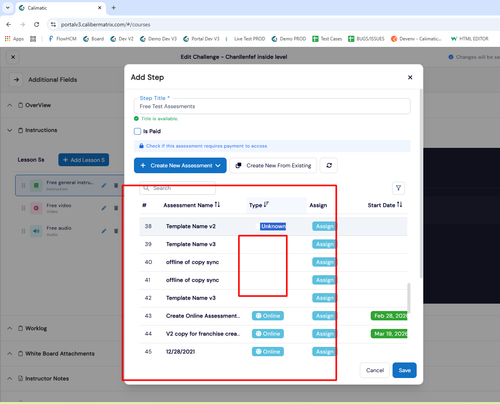This screenshot has height=404, width=500.
Task: Click Cancel in Add Step dialog
Action: [375, 370]
